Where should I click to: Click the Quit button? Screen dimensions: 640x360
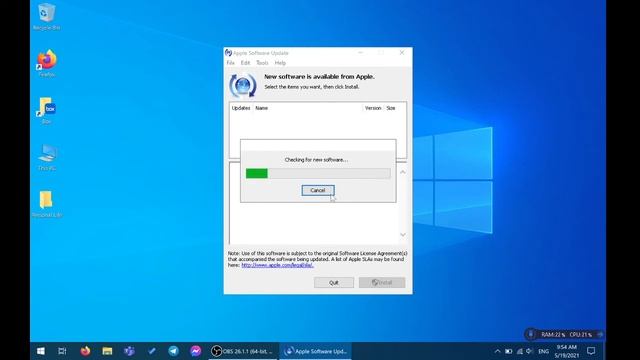pos(334,282)
